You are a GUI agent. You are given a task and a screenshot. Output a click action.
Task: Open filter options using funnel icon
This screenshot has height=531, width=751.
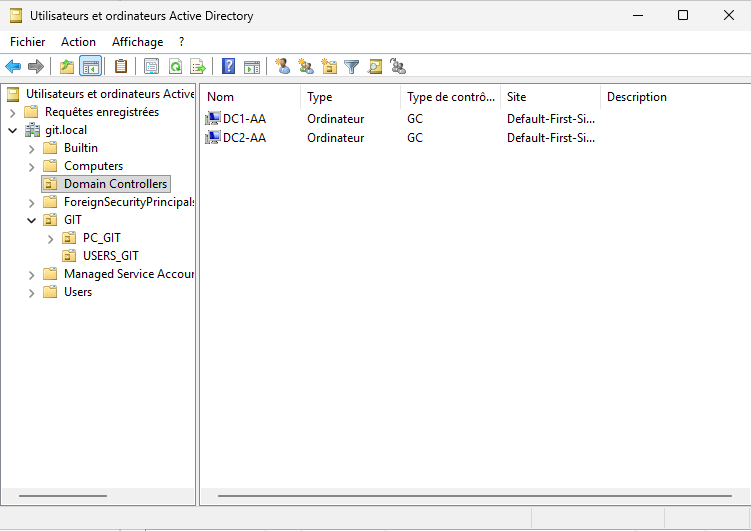(x=352, y=67)
